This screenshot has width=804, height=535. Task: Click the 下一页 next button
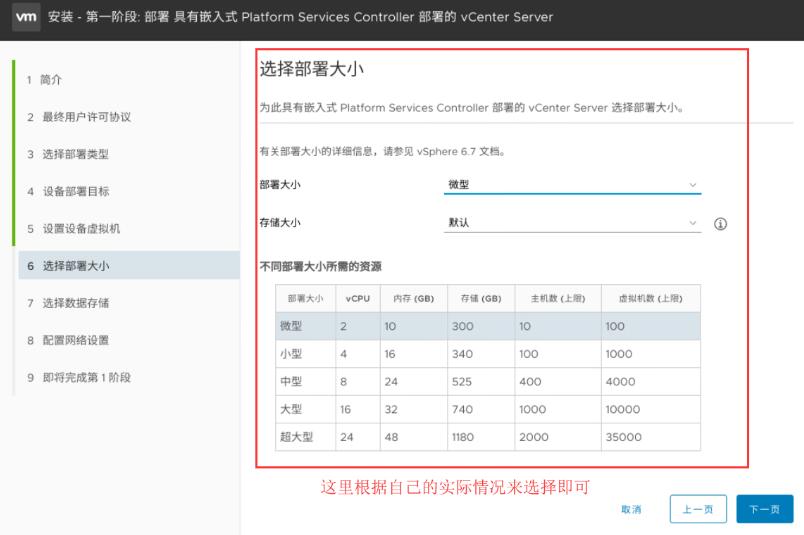click(765, 509)
